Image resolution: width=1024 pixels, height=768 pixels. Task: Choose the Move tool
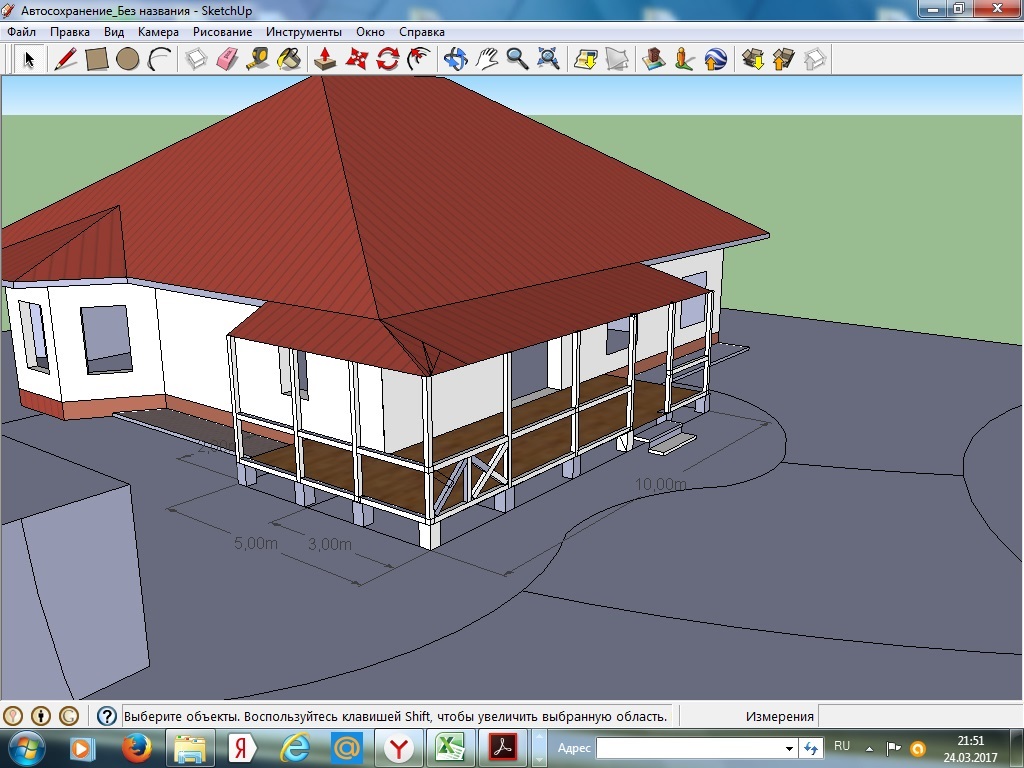tap(356, 59)
